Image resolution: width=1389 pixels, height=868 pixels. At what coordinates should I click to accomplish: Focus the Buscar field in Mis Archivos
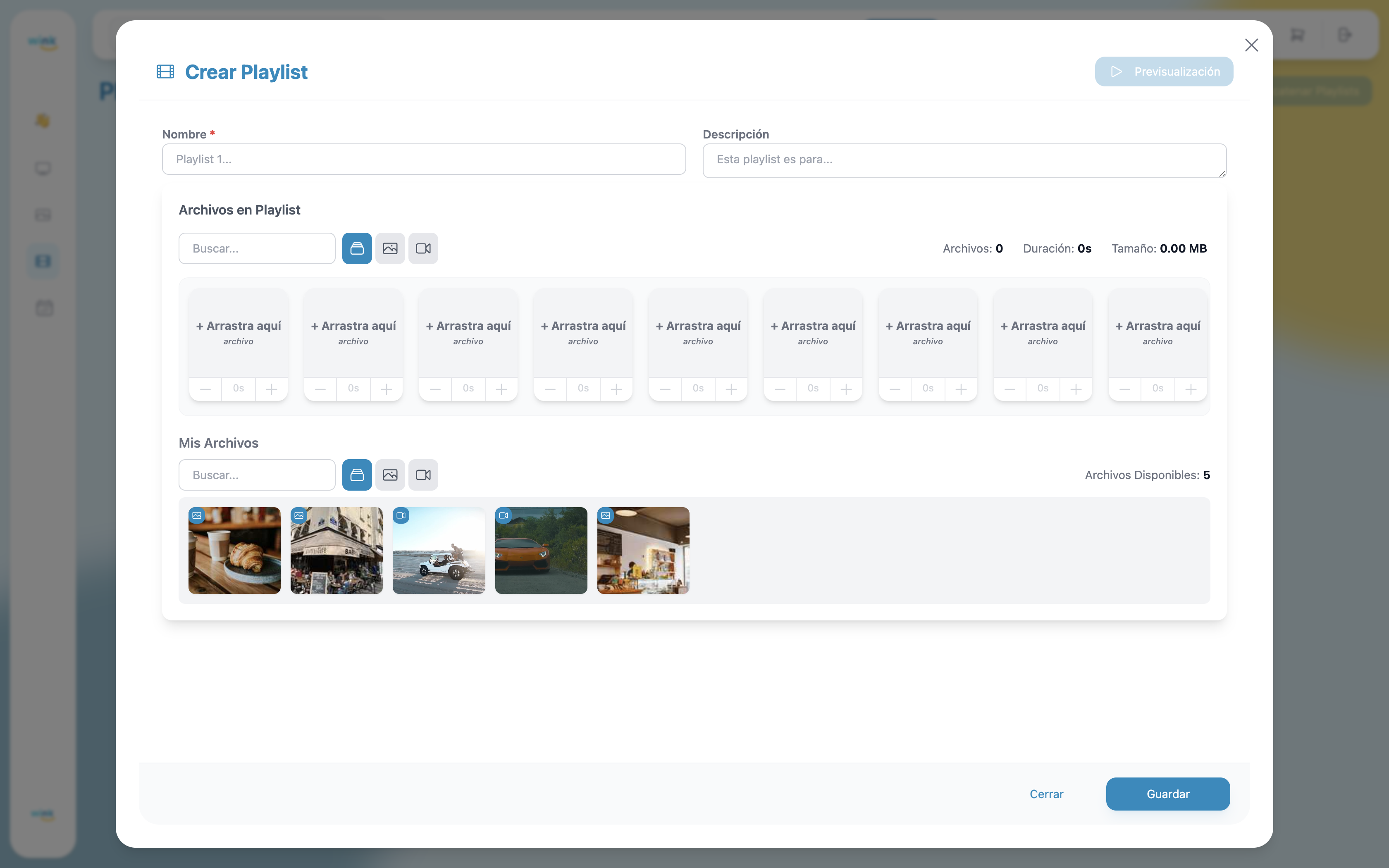point(257,475)
